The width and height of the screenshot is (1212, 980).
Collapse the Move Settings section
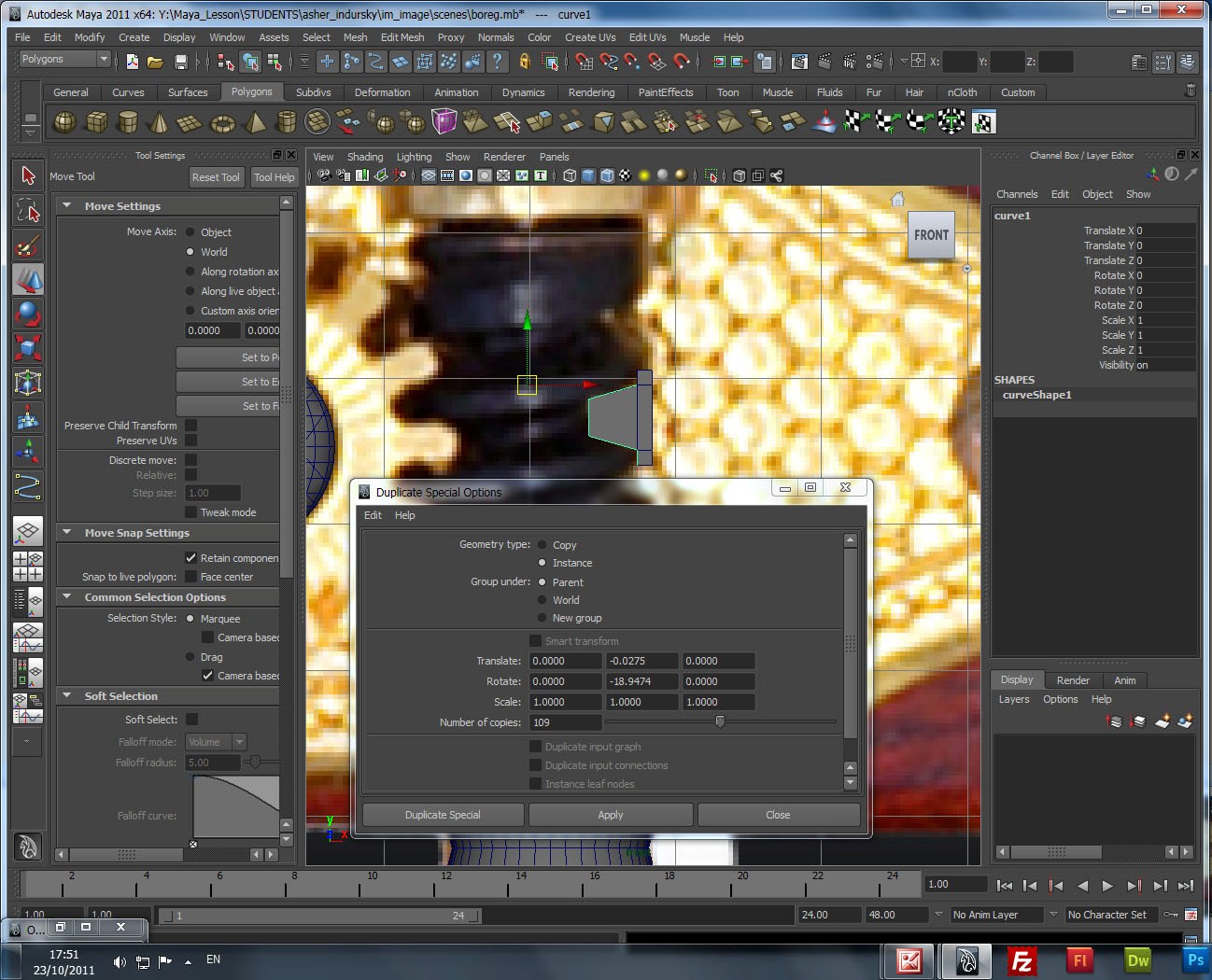(x=66, y=206)
